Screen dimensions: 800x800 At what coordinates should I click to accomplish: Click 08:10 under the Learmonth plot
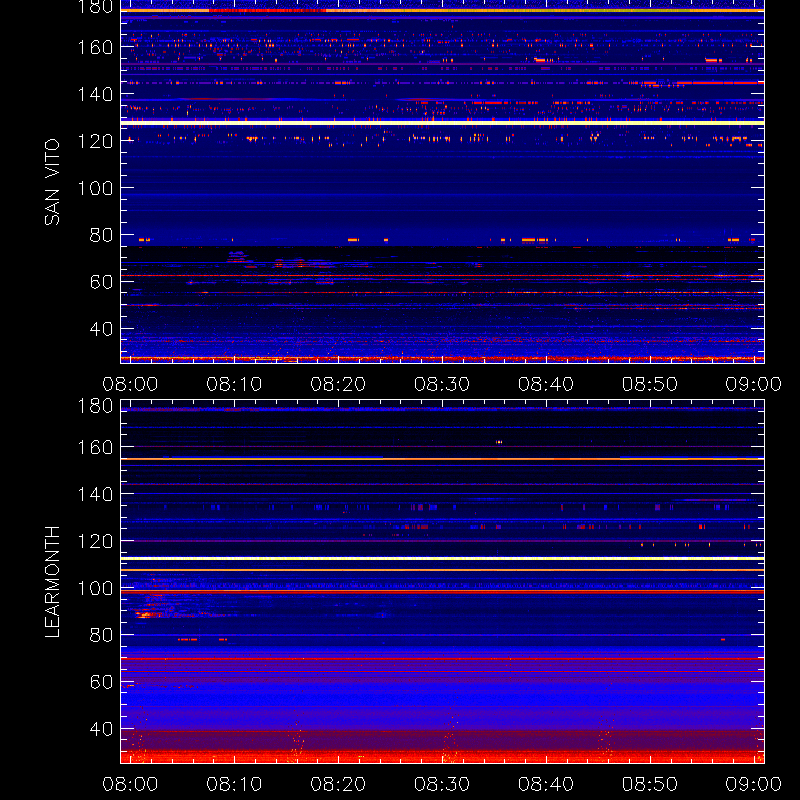234,784
